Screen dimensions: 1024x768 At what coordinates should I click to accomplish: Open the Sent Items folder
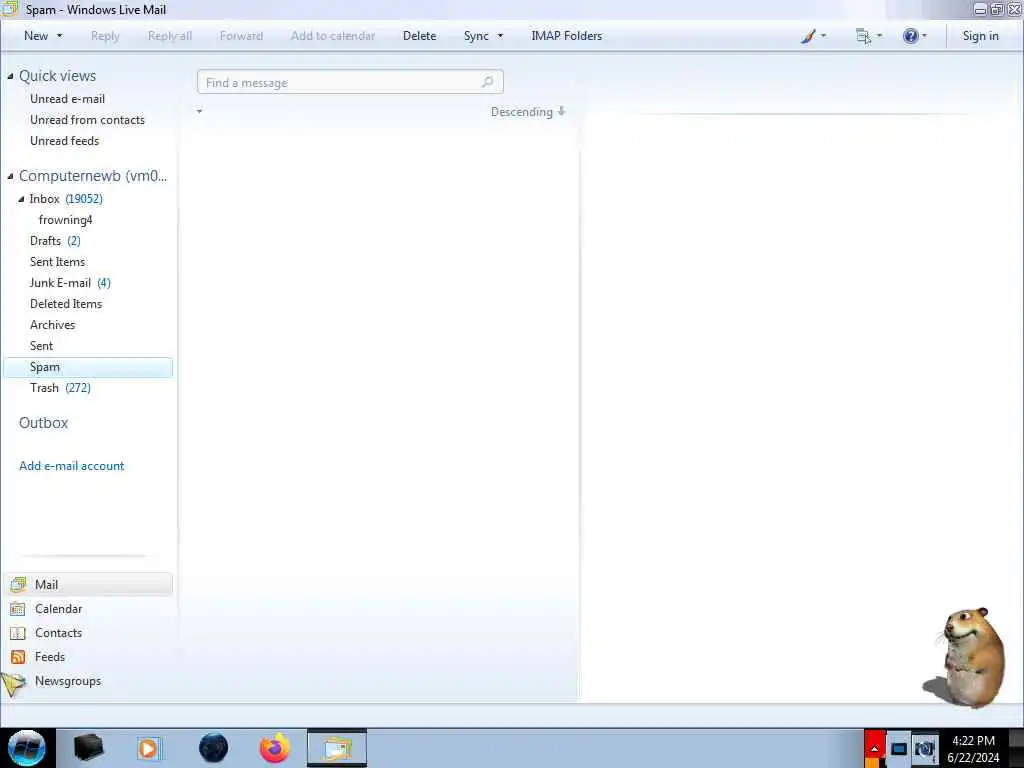pos(57,261)
